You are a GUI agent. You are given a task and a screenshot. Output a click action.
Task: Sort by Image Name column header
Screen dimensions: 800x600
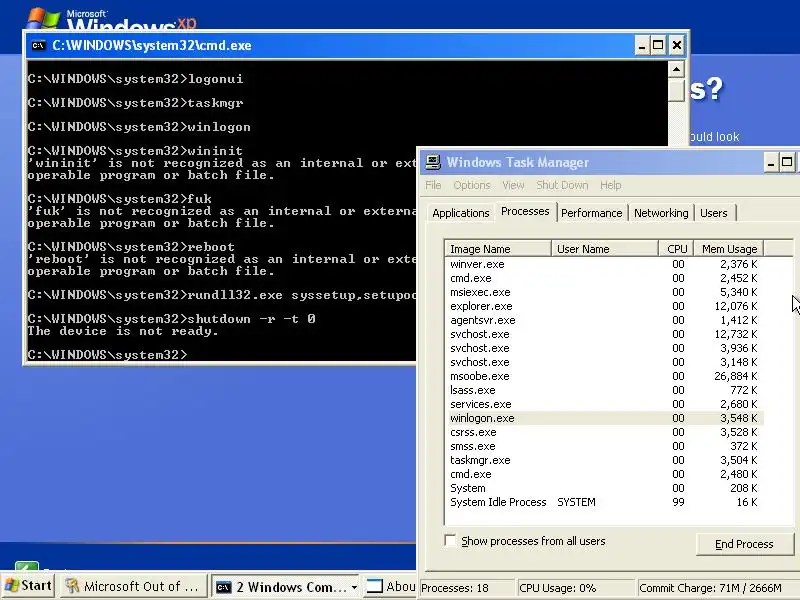[498, 248]
